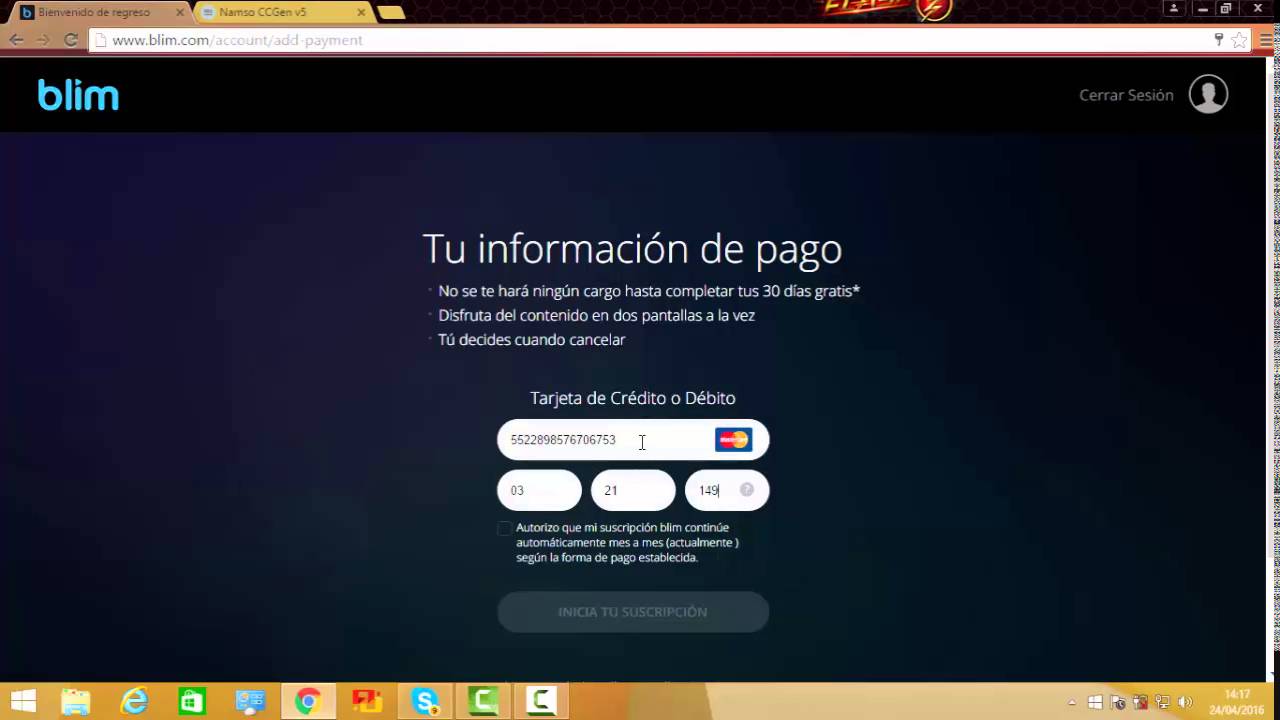The image size is (1280, 720).
Task: Click the expiry year field 21
Action: point(633,490)
